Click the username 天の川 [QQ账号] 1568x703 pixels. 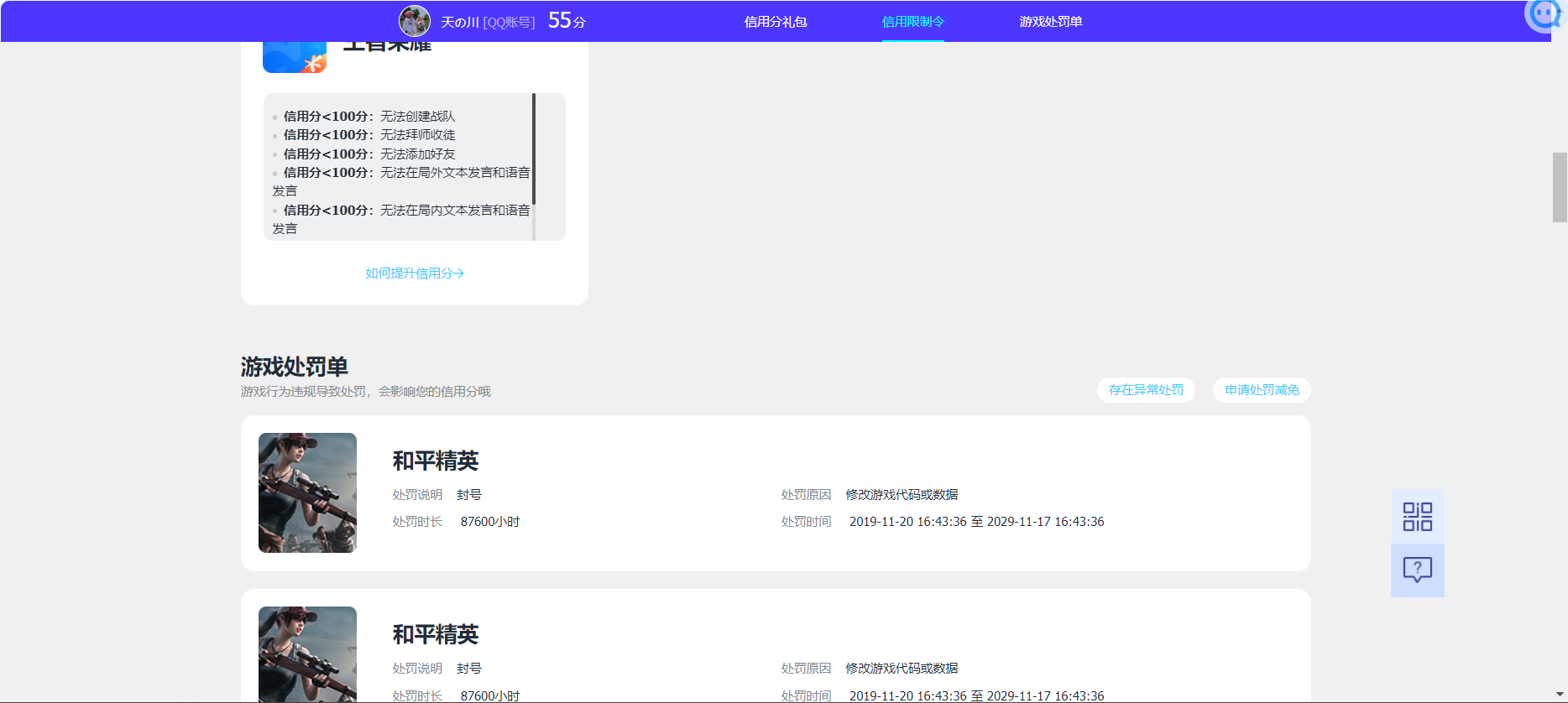click(x=488, y=23)
